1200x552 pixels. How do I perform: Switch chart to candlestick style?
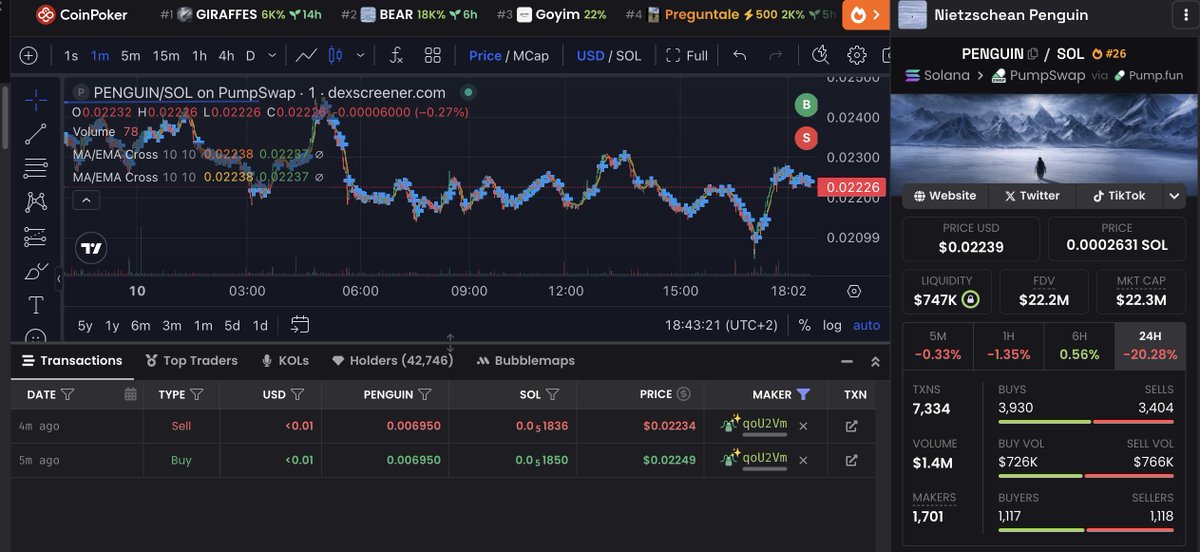335,56
